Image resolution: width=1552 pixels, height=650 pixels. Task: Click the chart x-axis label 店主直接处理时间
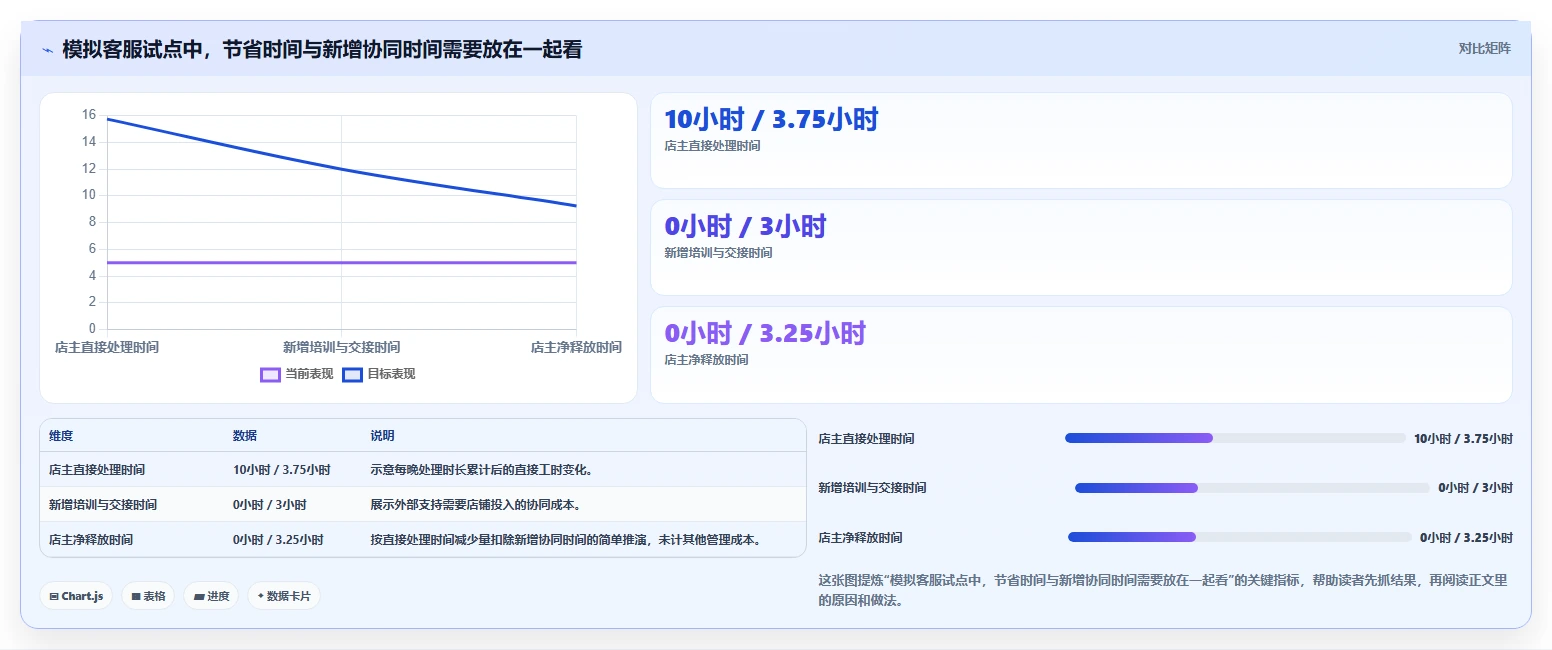pos(107,347)
